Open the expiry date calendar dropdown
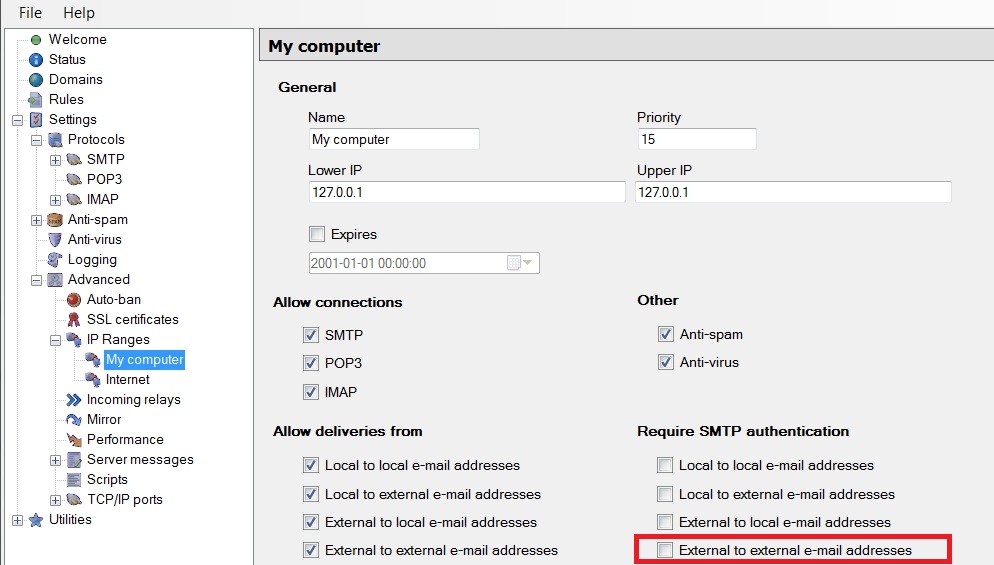 point(521,263)
